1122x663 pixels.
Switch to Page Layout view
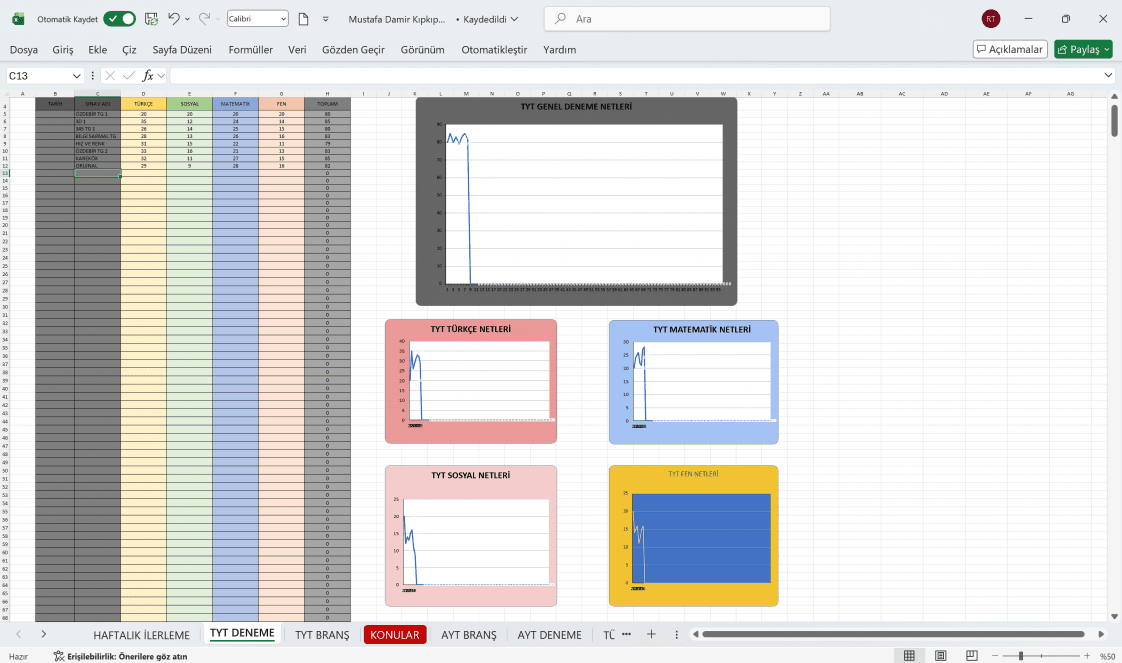(940, 656)
